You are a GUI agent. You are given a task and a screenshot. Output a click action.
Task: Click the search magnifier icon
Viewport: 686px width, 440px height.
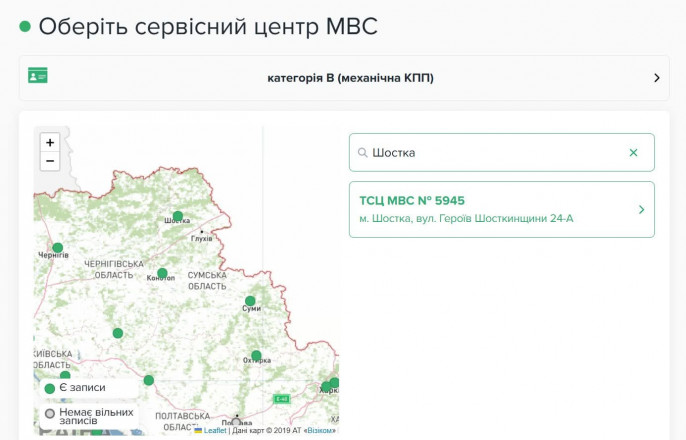click(362, 153)
